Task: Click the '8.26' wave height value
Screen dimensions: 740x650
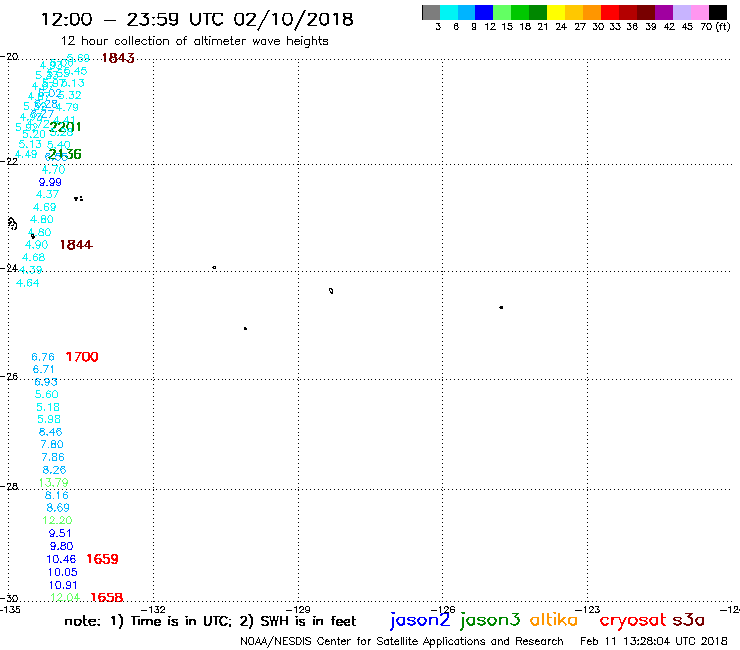Action: click(x=54, y=470)
